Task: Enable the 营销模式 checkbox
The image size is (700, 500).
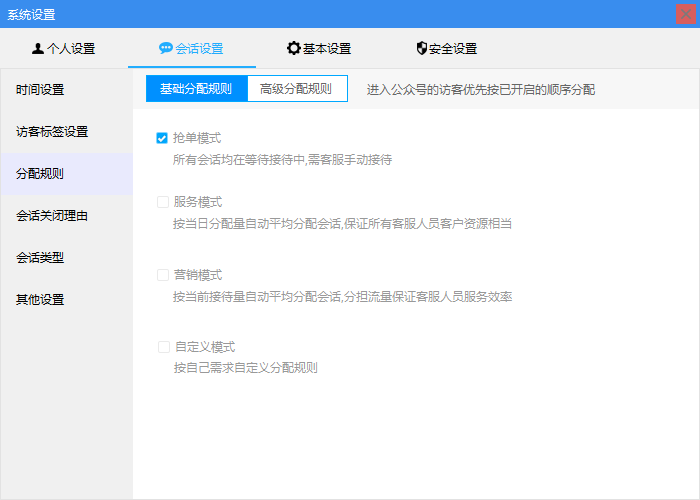Action: click(x=162, y=275)
